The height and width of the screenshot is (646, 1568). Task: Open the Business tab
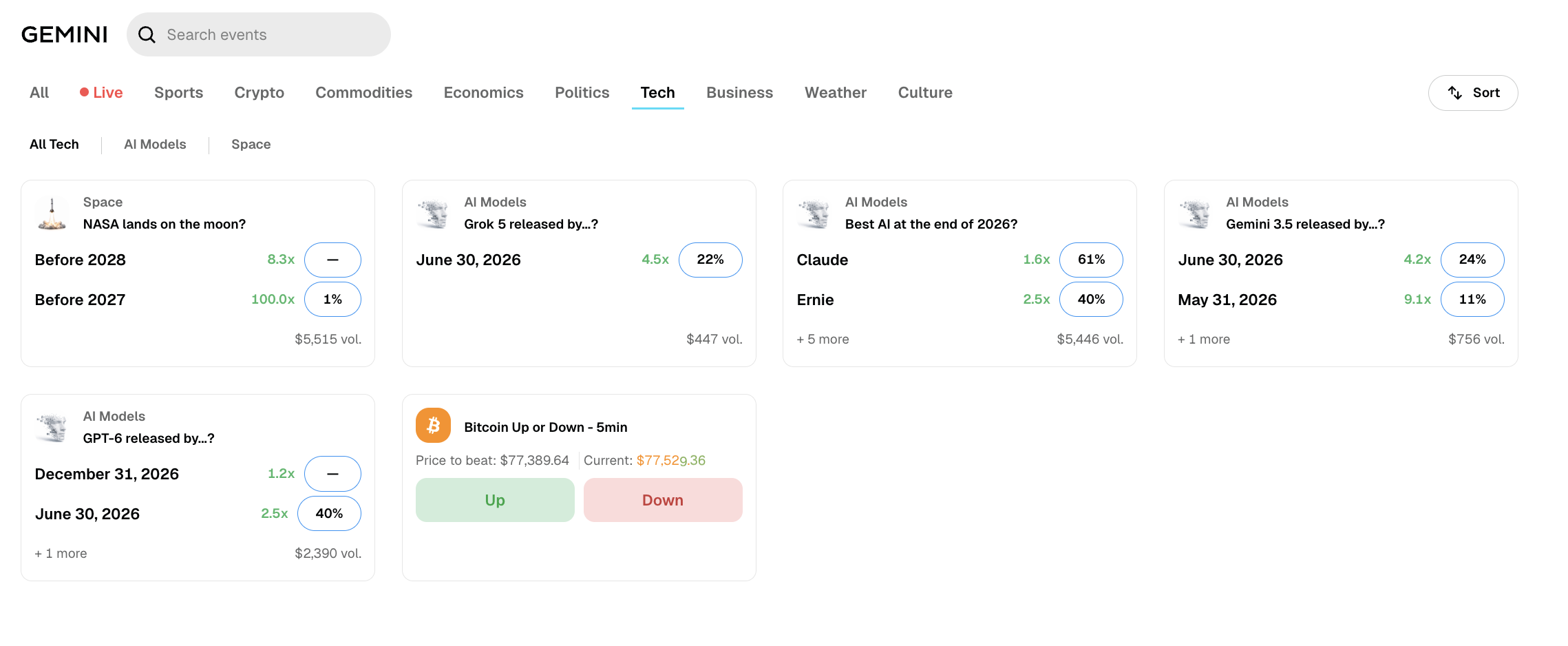(x=740, y=92)
